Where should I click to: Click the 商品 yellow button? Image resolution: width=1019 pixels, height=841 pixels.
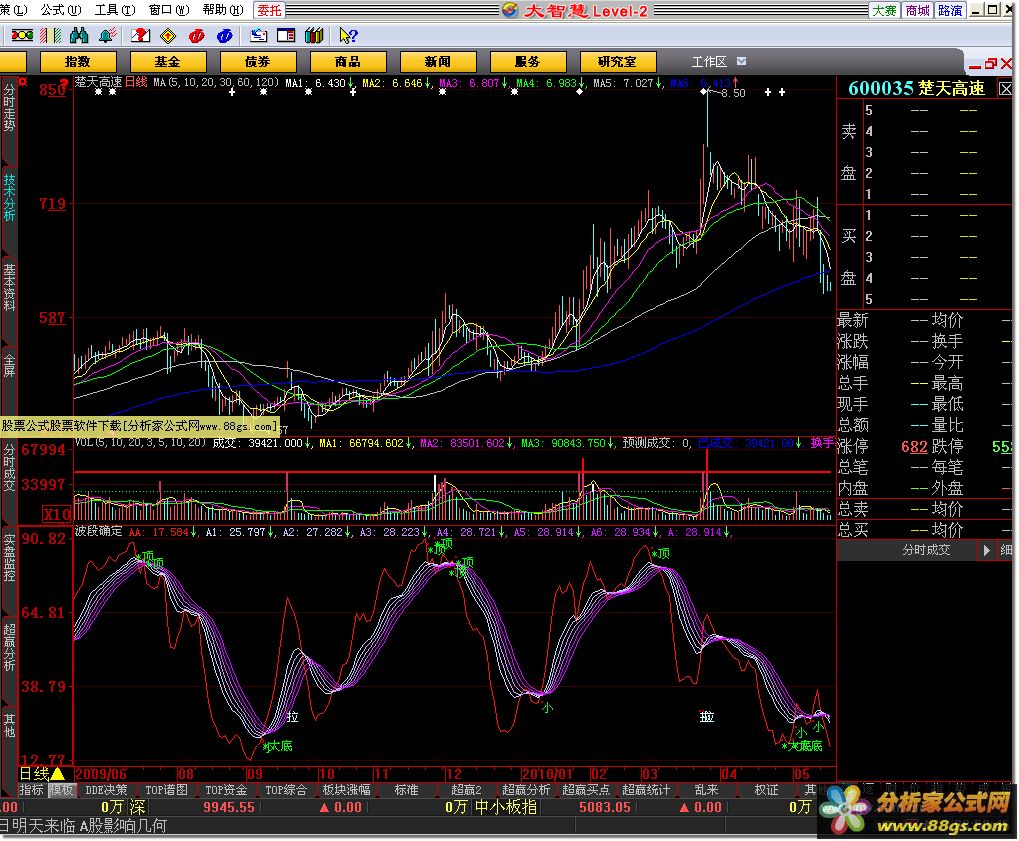point(348,62)
